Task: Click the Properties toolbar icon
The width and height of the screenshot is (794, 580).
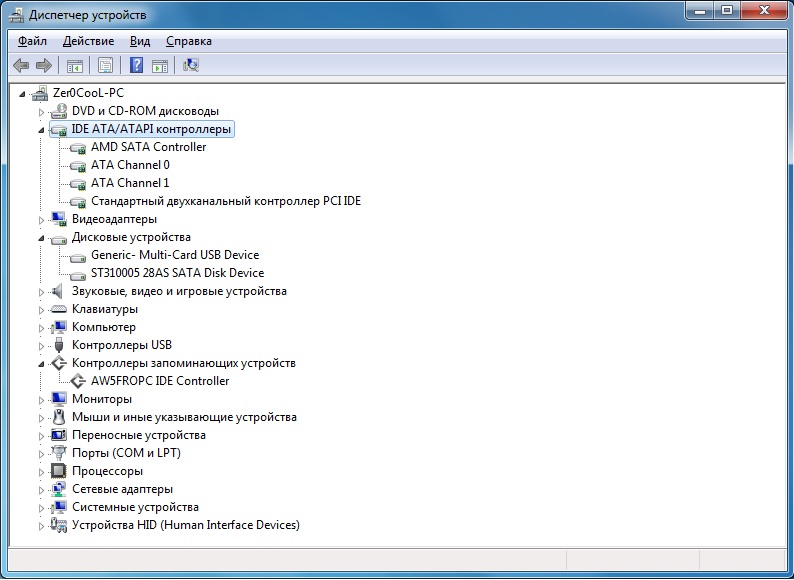Action: (105, 65)
